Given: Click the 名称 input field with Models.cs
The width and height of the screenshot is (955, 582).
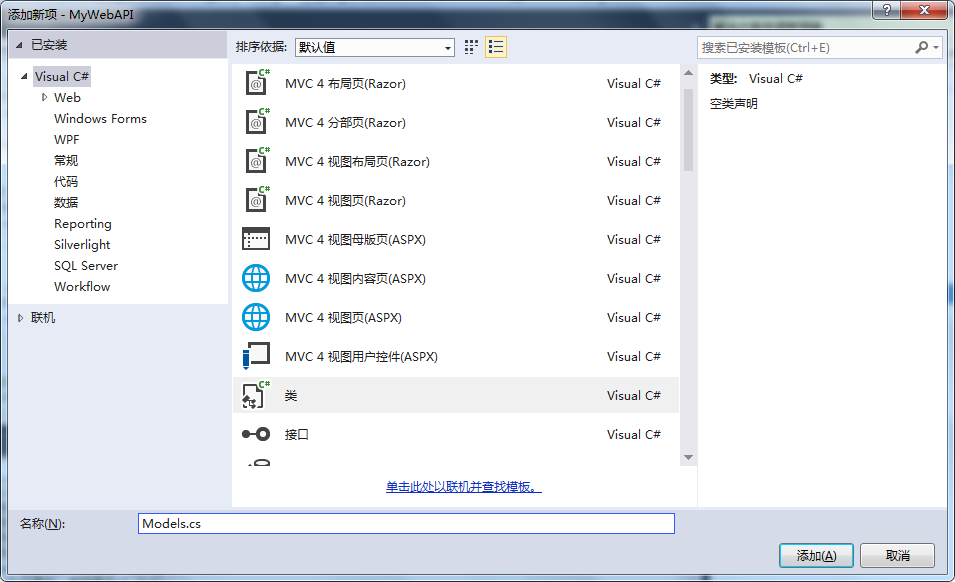Looking at the screenshot, I should tap(406, 524).
